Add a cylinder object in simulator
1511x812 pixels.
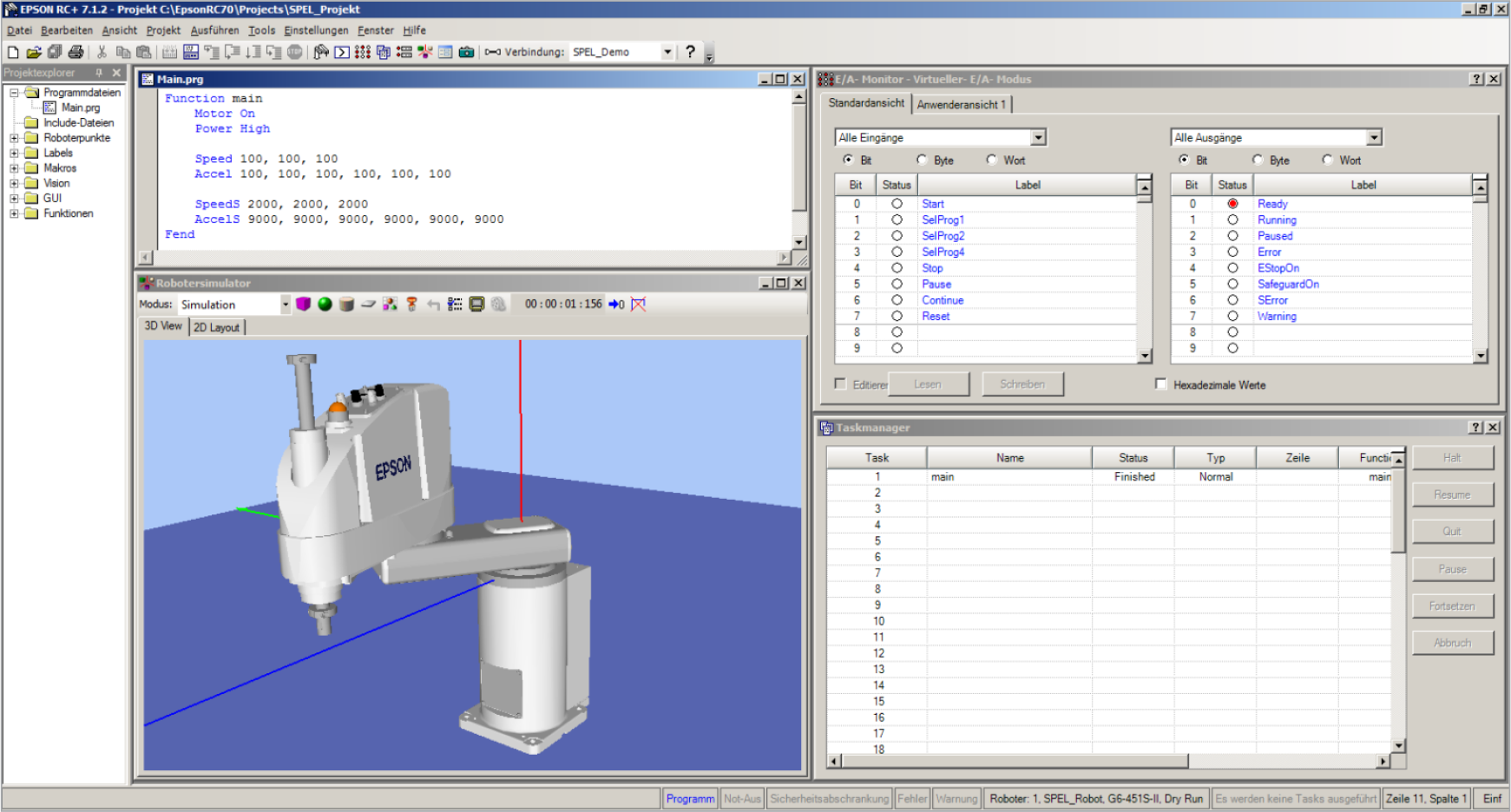[x=346, y=304]
